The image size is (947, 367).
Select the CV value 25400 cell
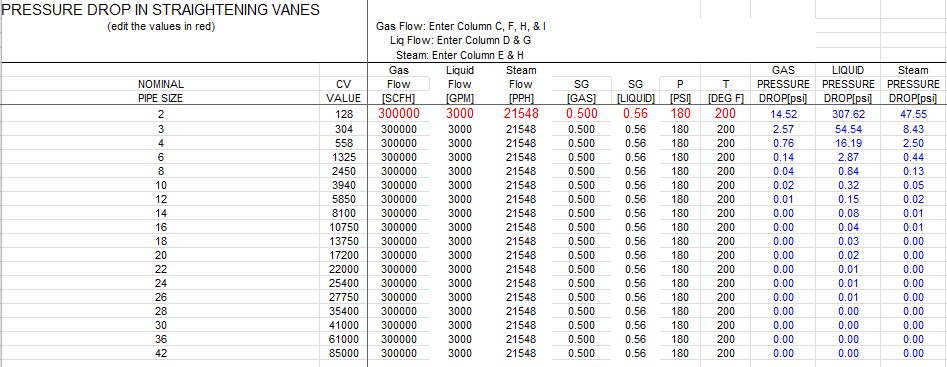pos(345,282)
